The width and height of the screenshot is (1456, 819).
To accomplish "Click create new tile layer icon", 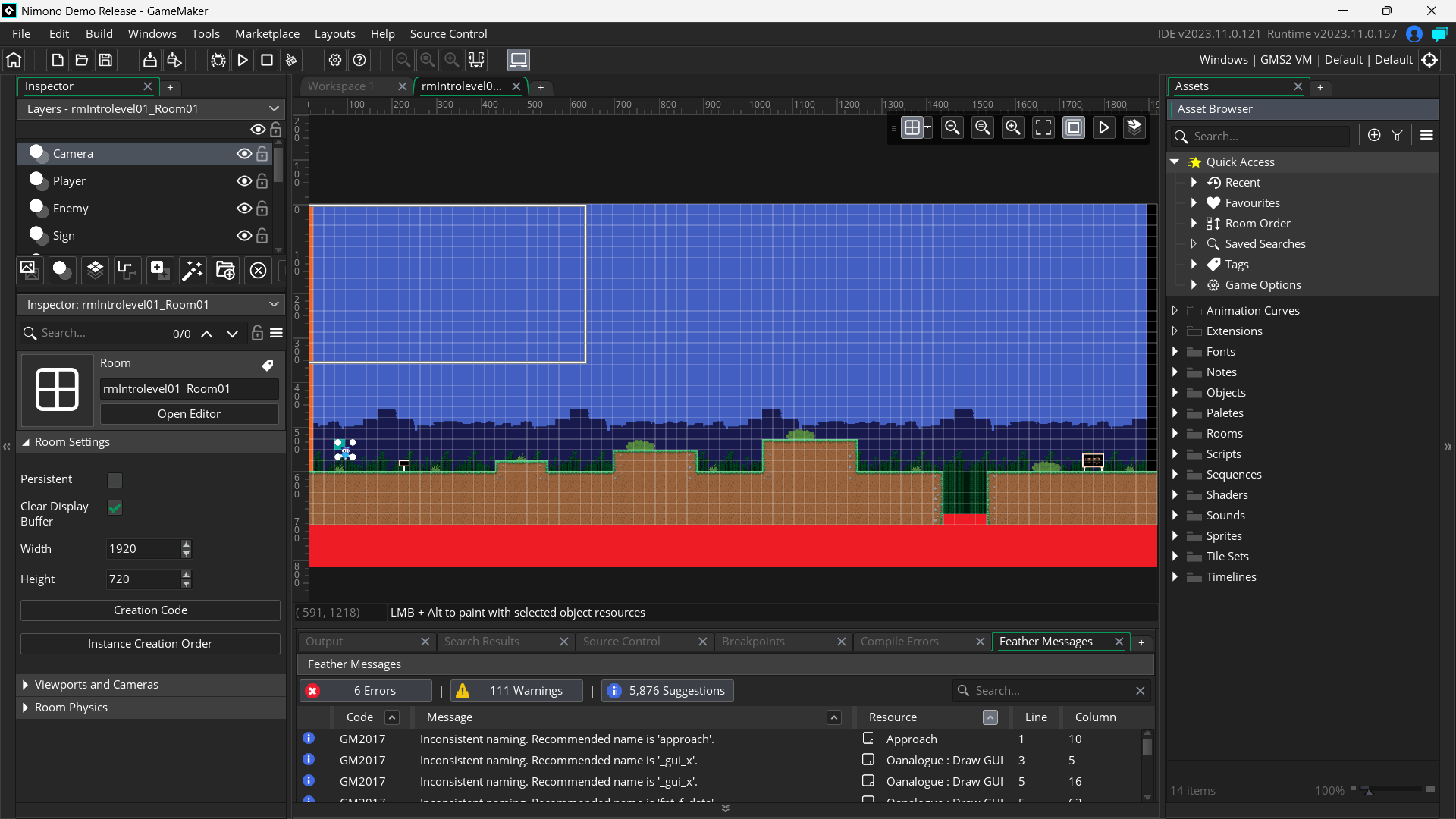I will 95,270.
